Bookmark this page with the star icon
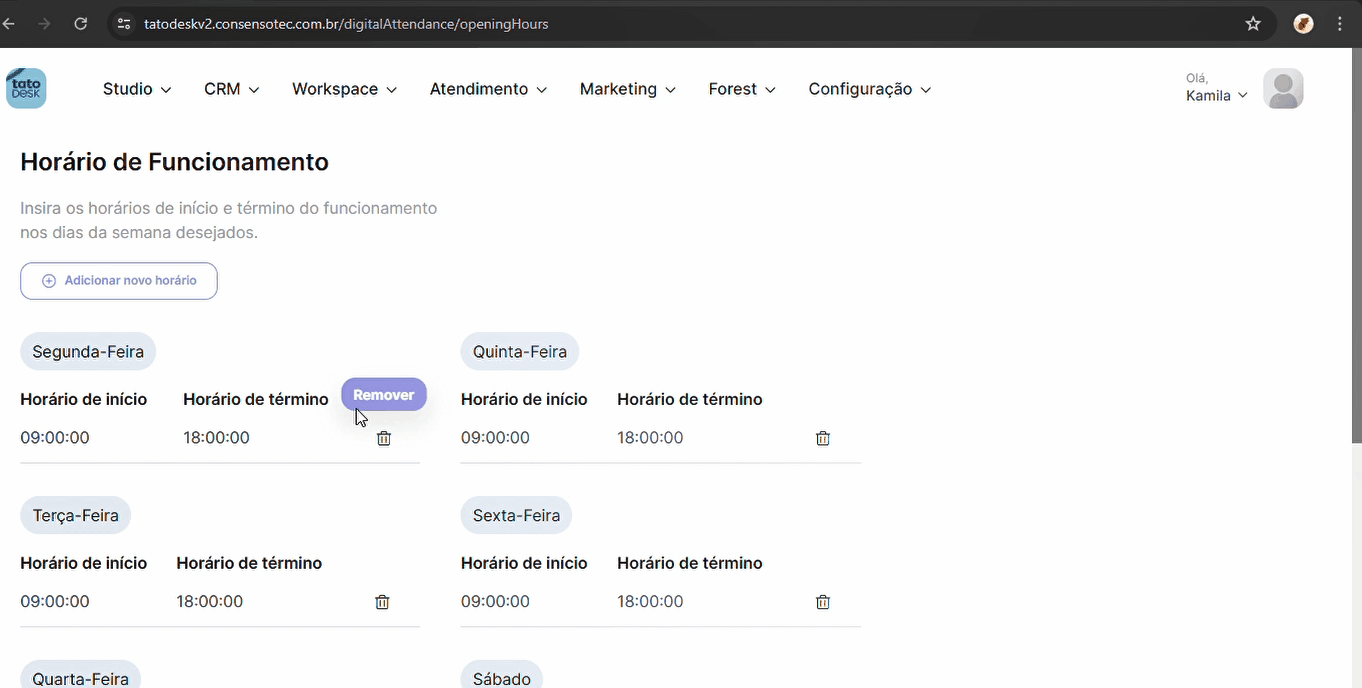This screenshot has height=688, width=1362. point(1253,24)
